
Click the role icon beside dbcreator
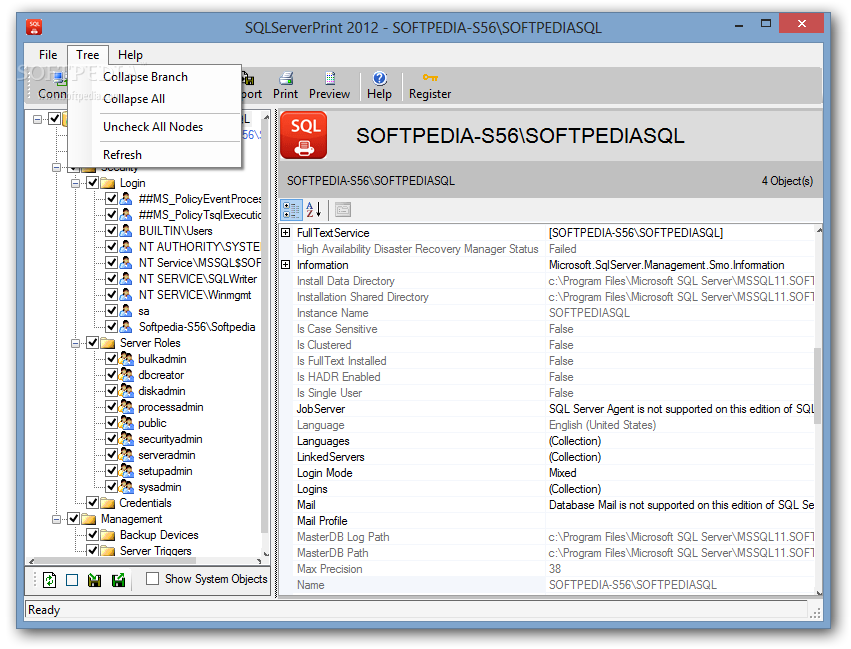(x=126, y=375)
